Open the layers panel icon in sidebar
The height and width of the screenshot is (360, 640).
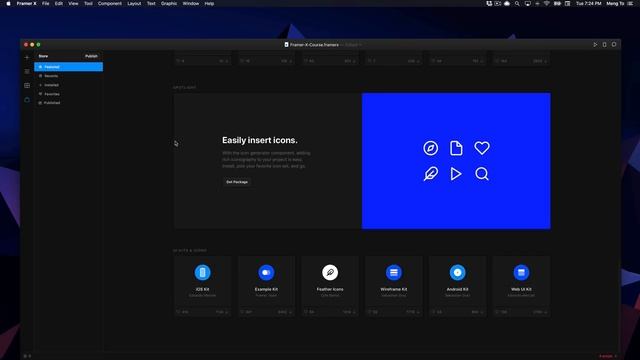(27, 71)
